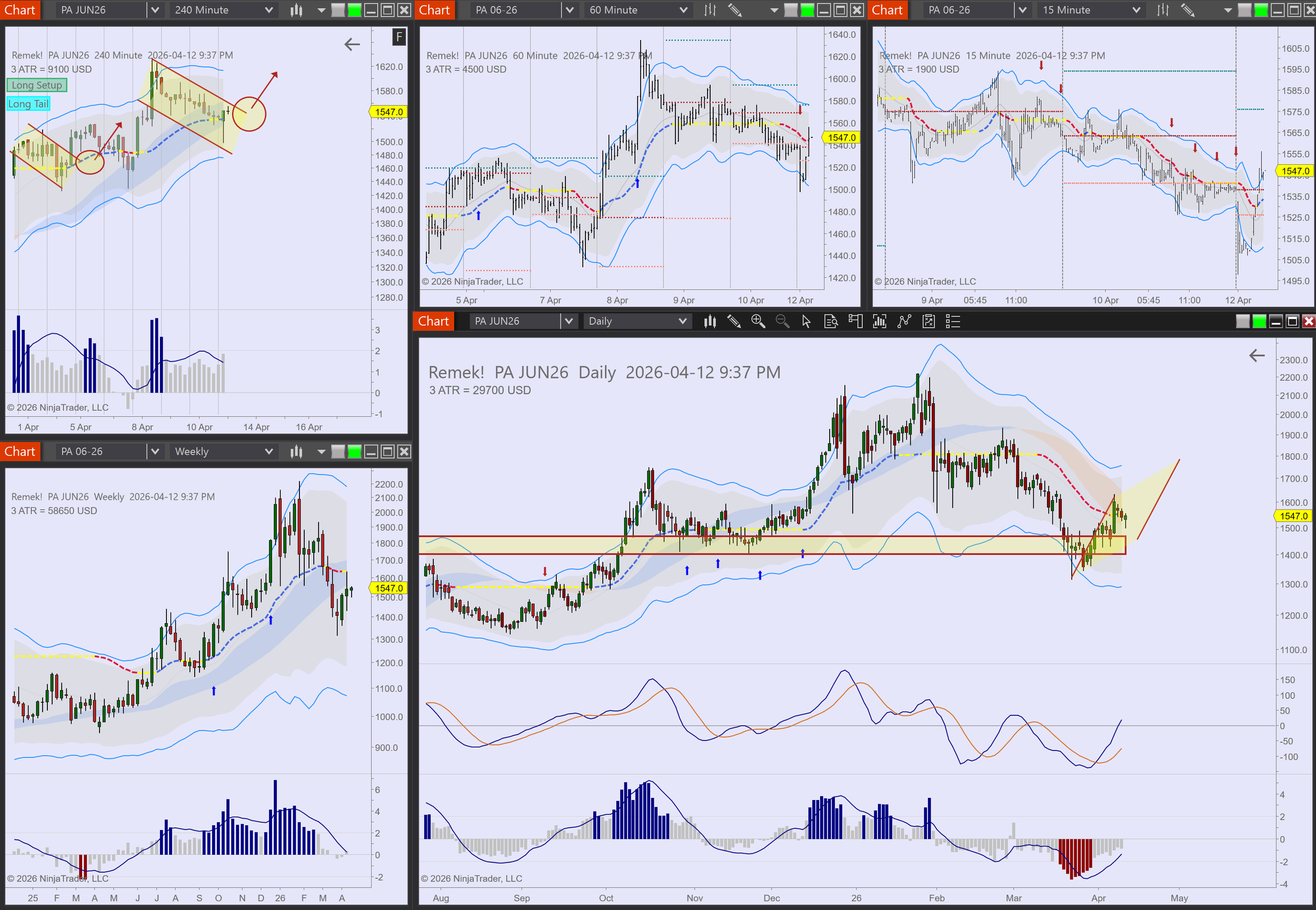Image resolution: width=1316 pixels, height=910 pixels.
Task: Open Bar Style icon on Daily chart
Action: (710, 322)
